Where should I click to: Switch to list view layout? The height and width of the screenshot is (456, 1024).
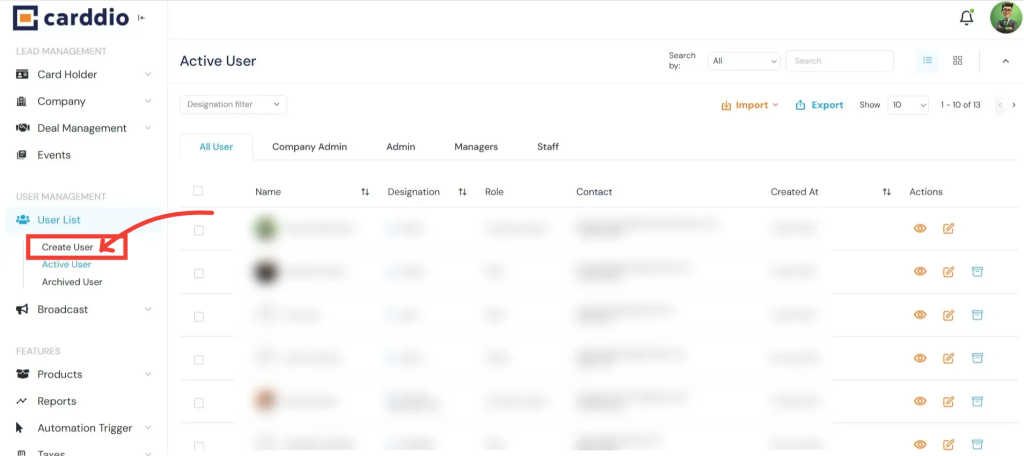point(927,61)
